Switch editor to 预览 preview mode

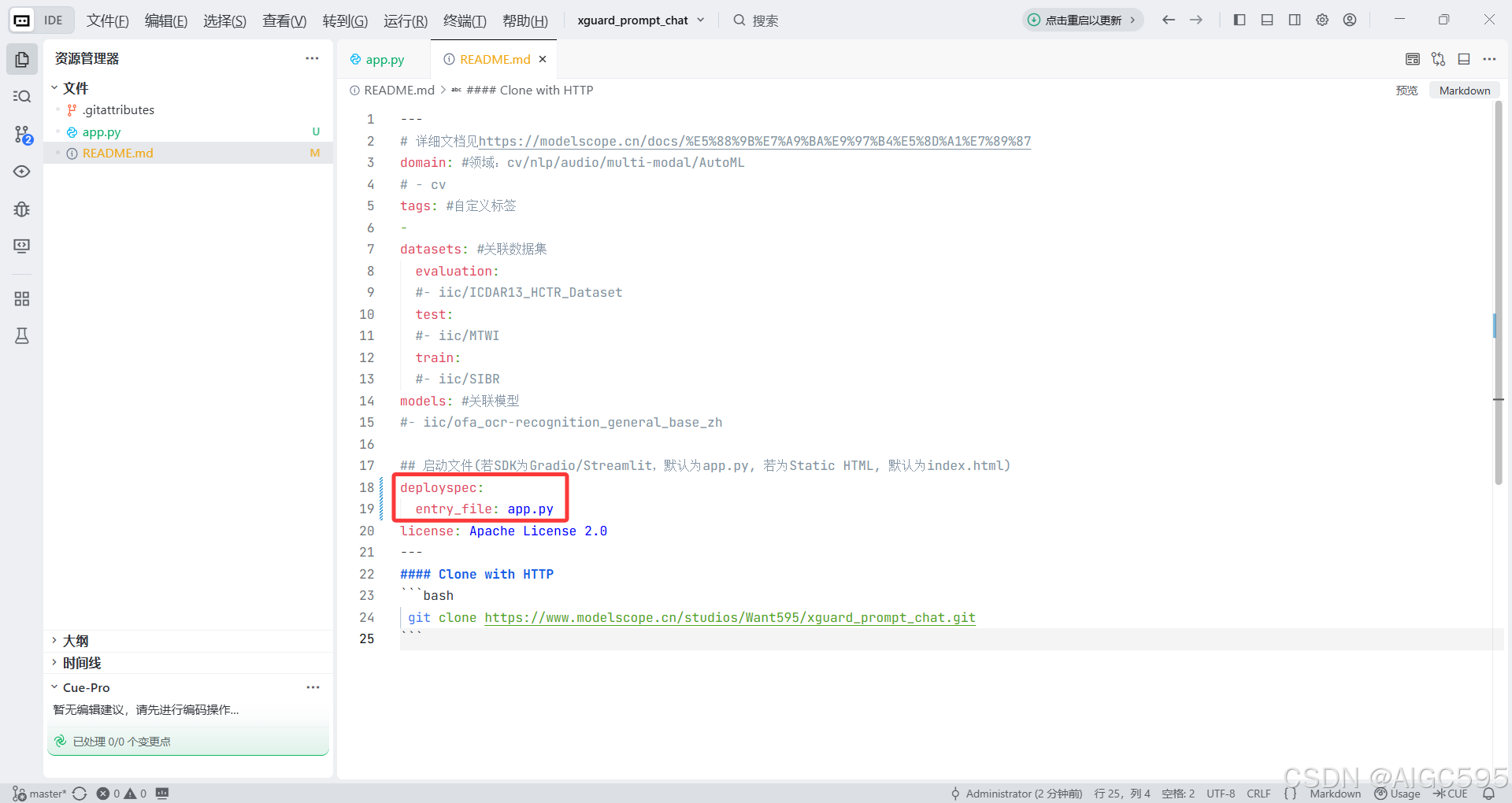point(1406,91)
